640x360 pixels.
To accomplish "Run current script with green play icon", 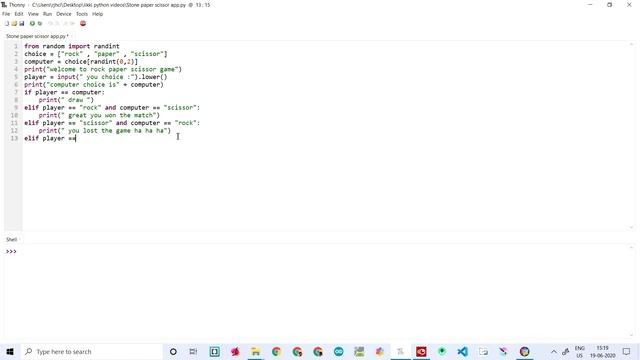I will pos(32,24).
